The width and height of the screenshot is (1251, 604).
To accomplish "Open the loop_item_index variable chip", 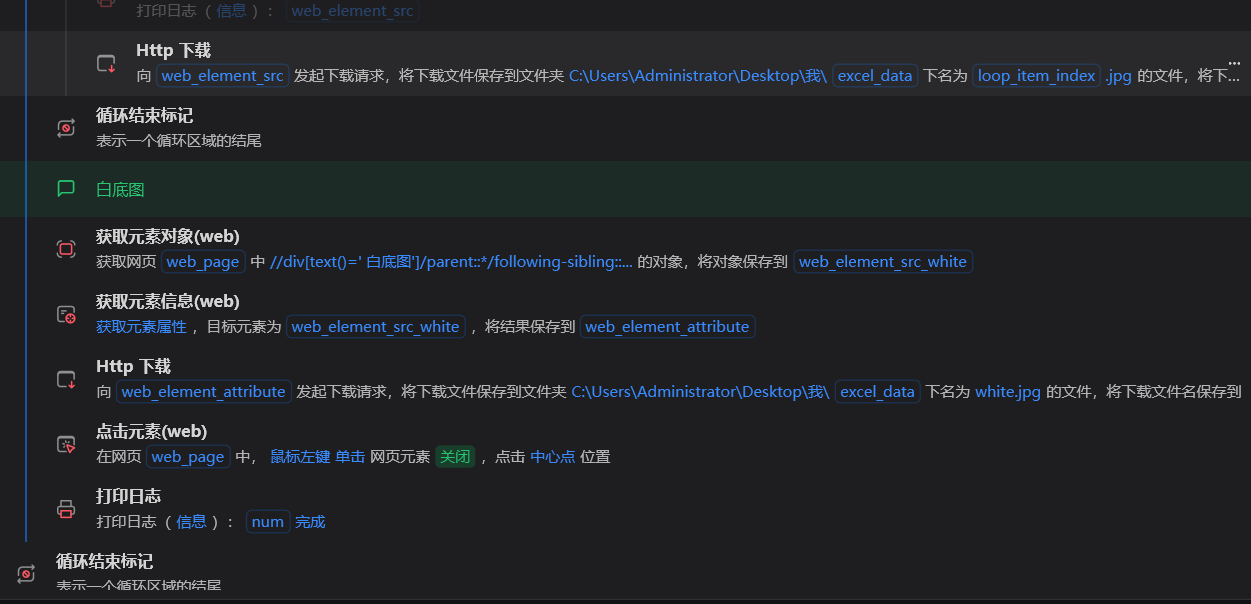I will pos(1036,75).
